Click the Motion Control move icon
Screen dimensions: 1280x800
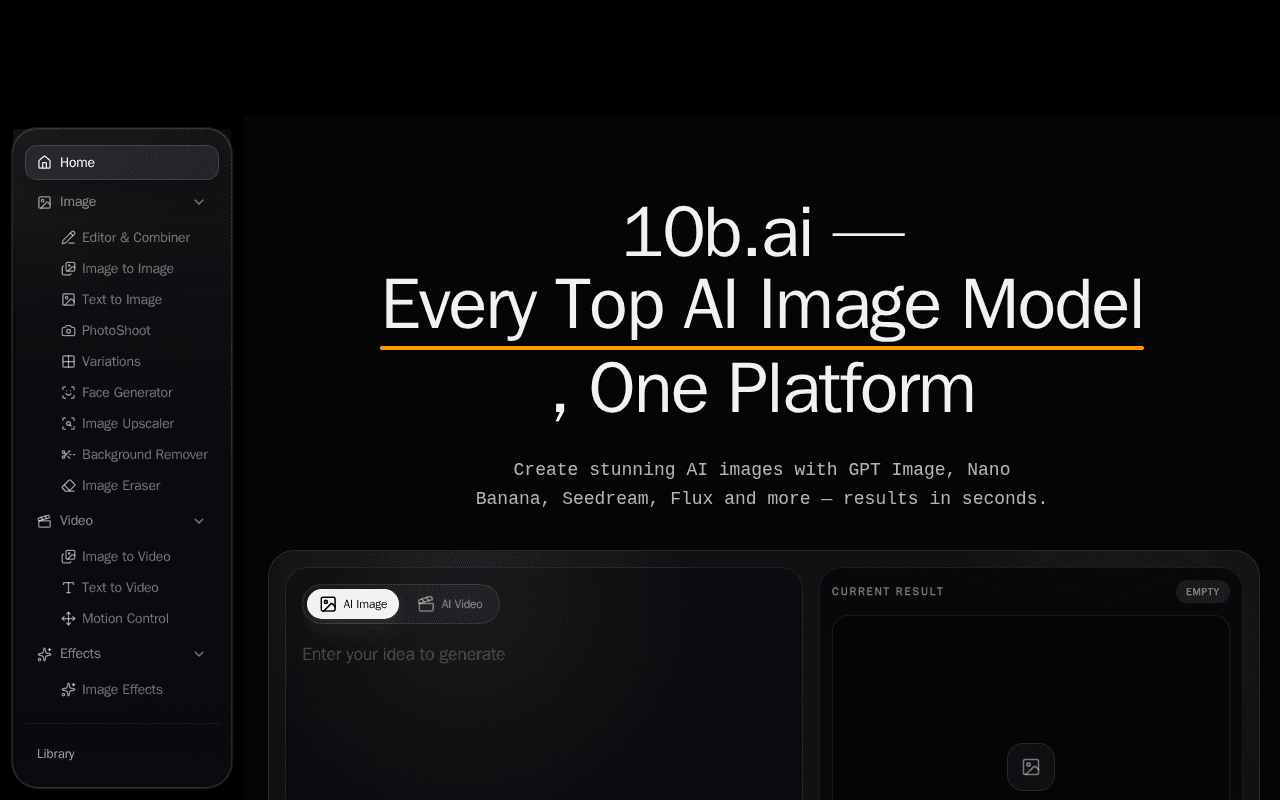point(68,619)
